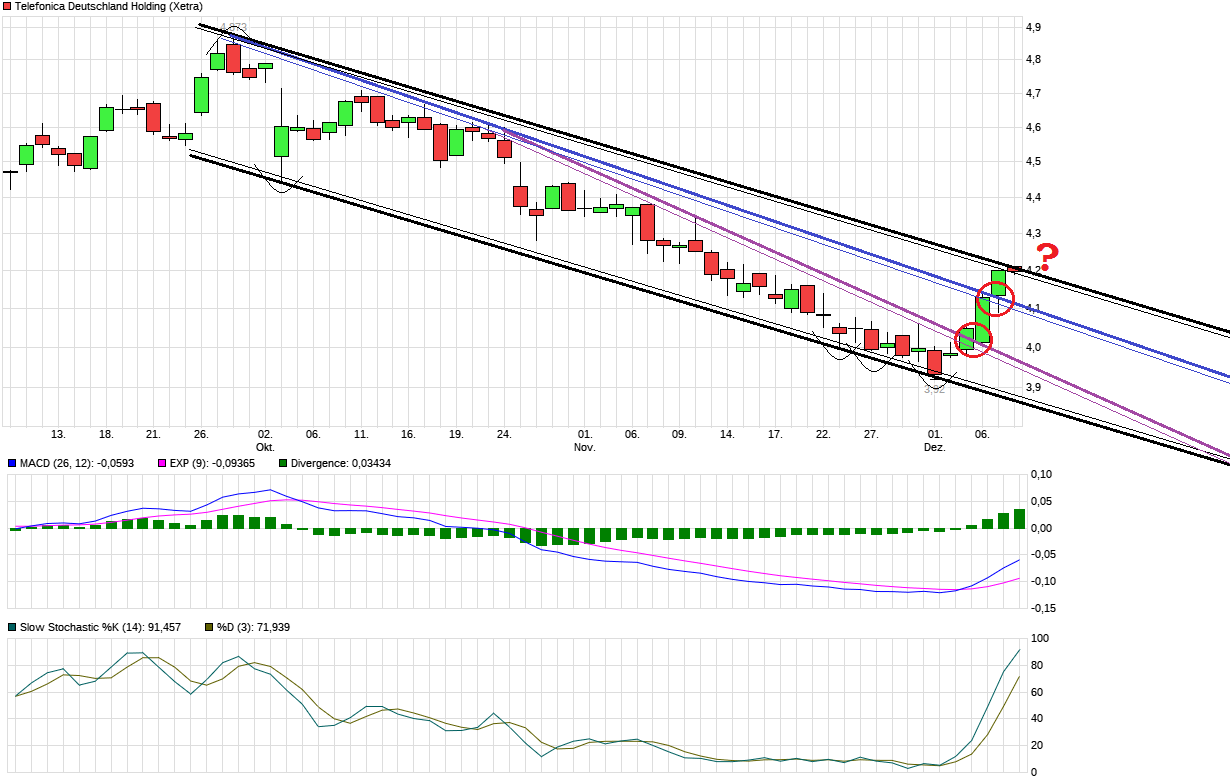The width and height of the screenshot is (1230, 783).
Task: Click the red question mark annotation
Action: [x=1046, y=256]
